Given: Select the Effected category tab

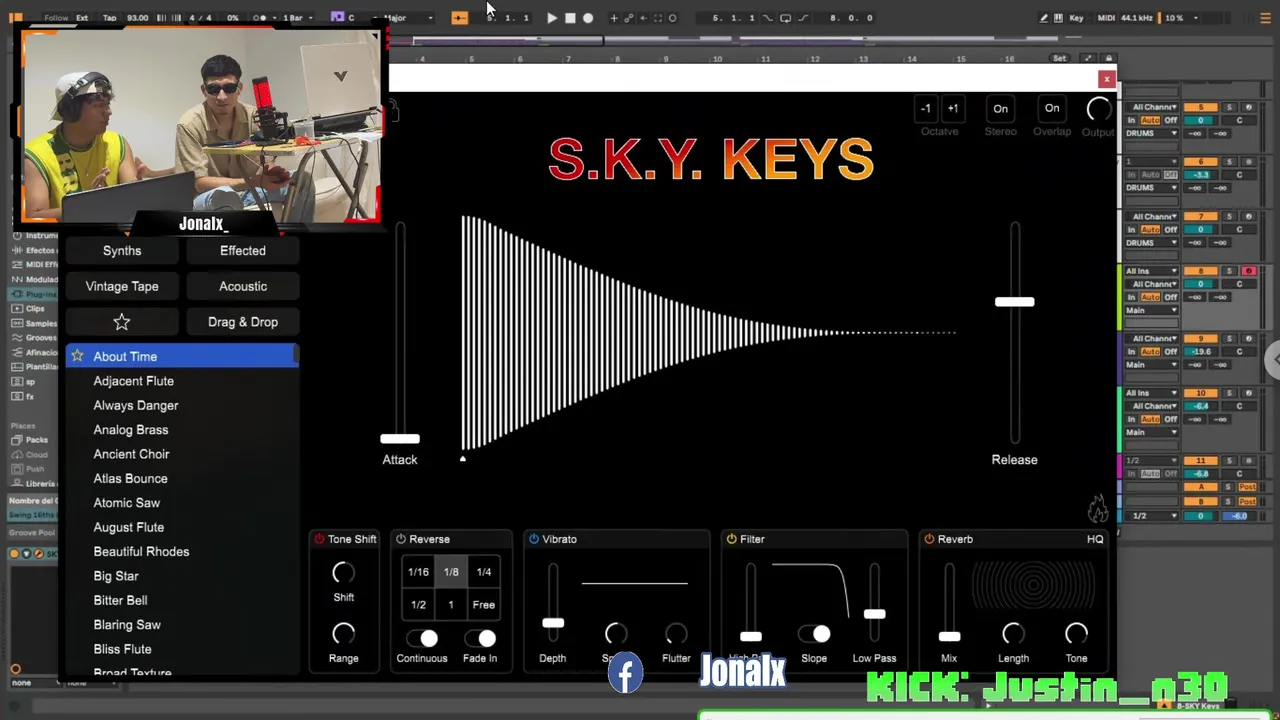Looking at the screenshot, I should click(x=243, y=251).
